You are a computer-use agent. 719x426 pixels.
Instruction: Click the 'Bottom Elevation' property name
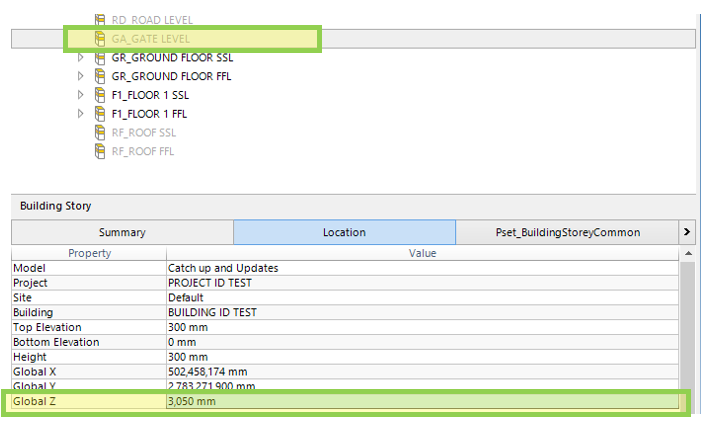pyautogui.click(x=56, y=342)
